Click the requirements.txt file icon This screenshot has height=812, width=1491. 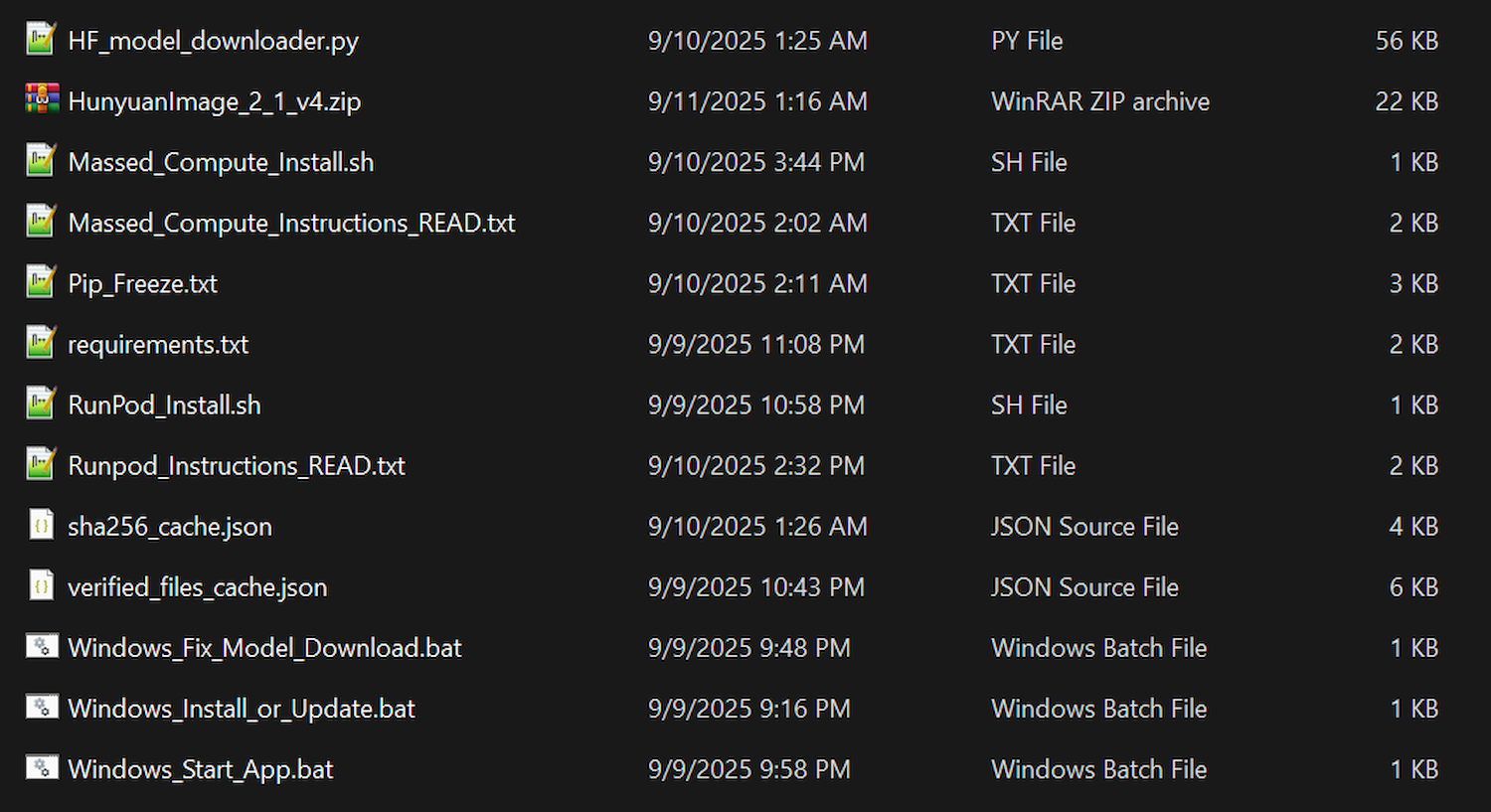[41, 343]
